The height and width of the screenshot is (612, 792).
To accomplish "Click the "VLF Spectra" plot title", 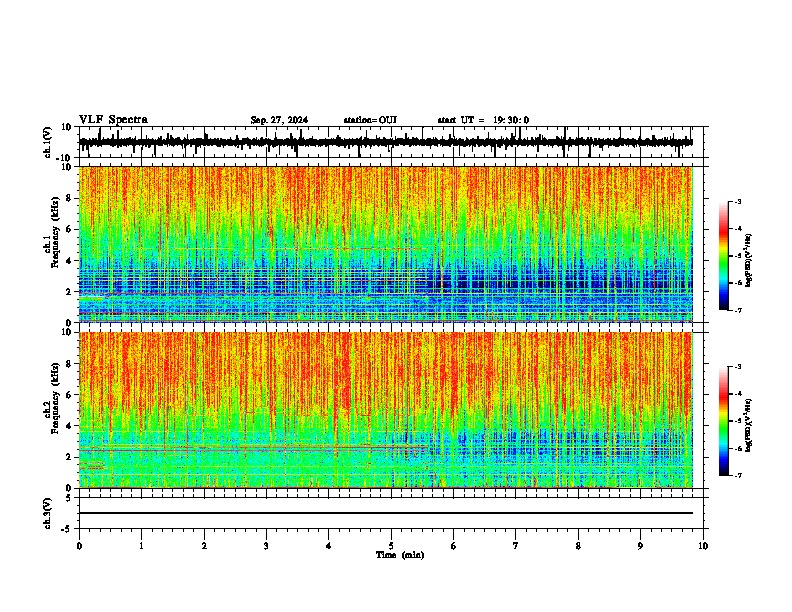I will tap(113, 119).
